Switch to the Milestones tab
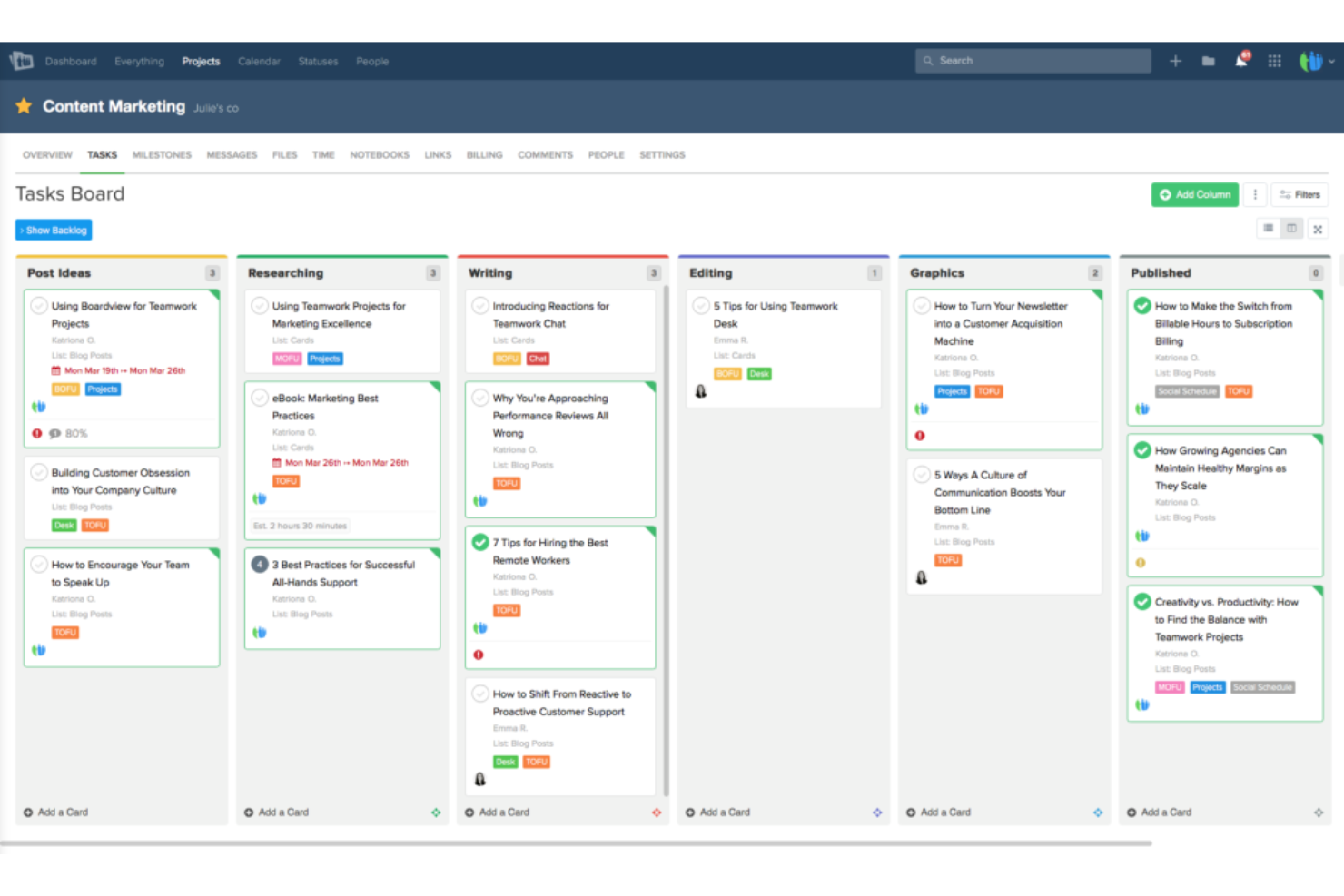The height and width of the screenshot is (896, 1344). [162, 155]
